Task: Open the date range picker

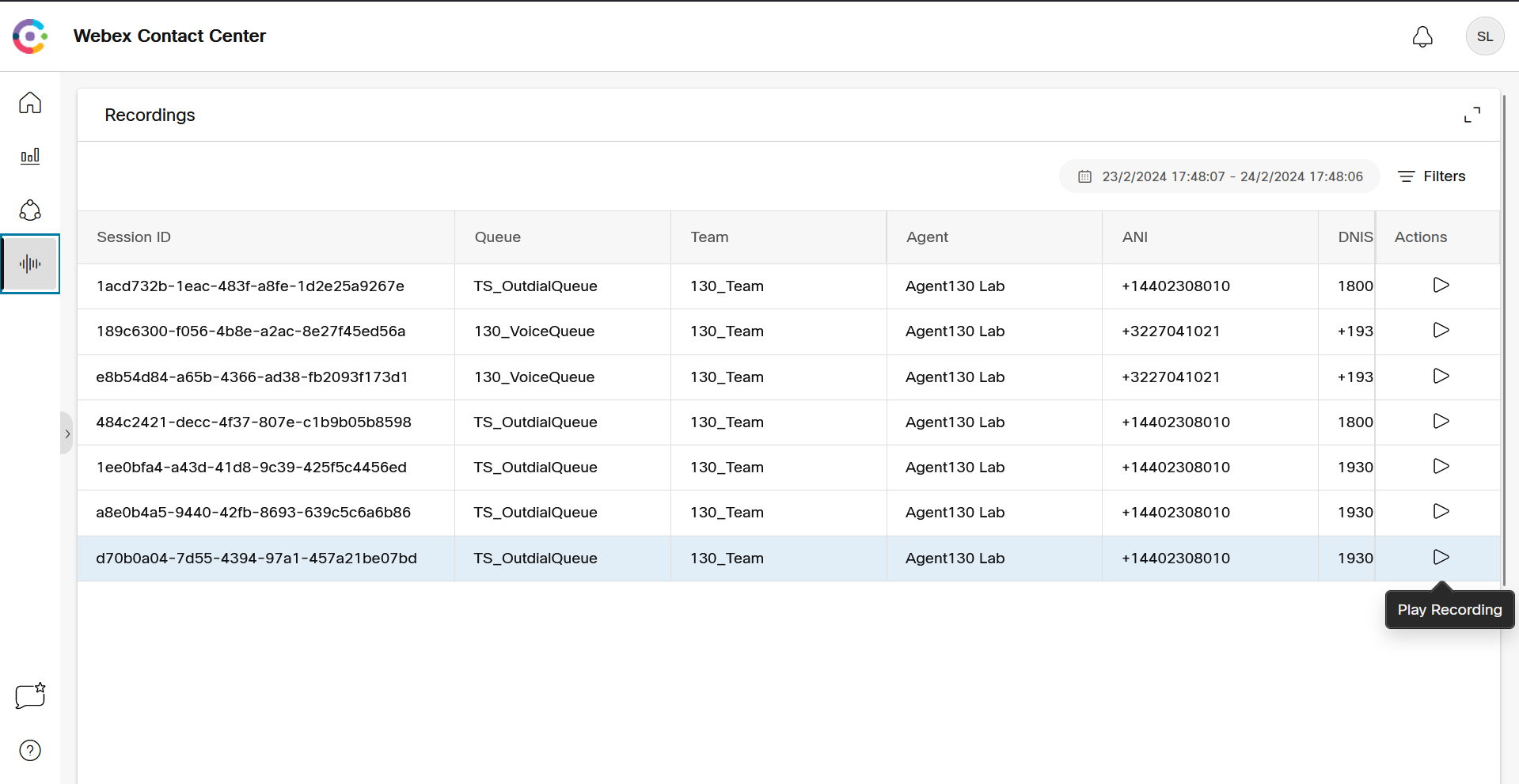Action: (1220, 176)
